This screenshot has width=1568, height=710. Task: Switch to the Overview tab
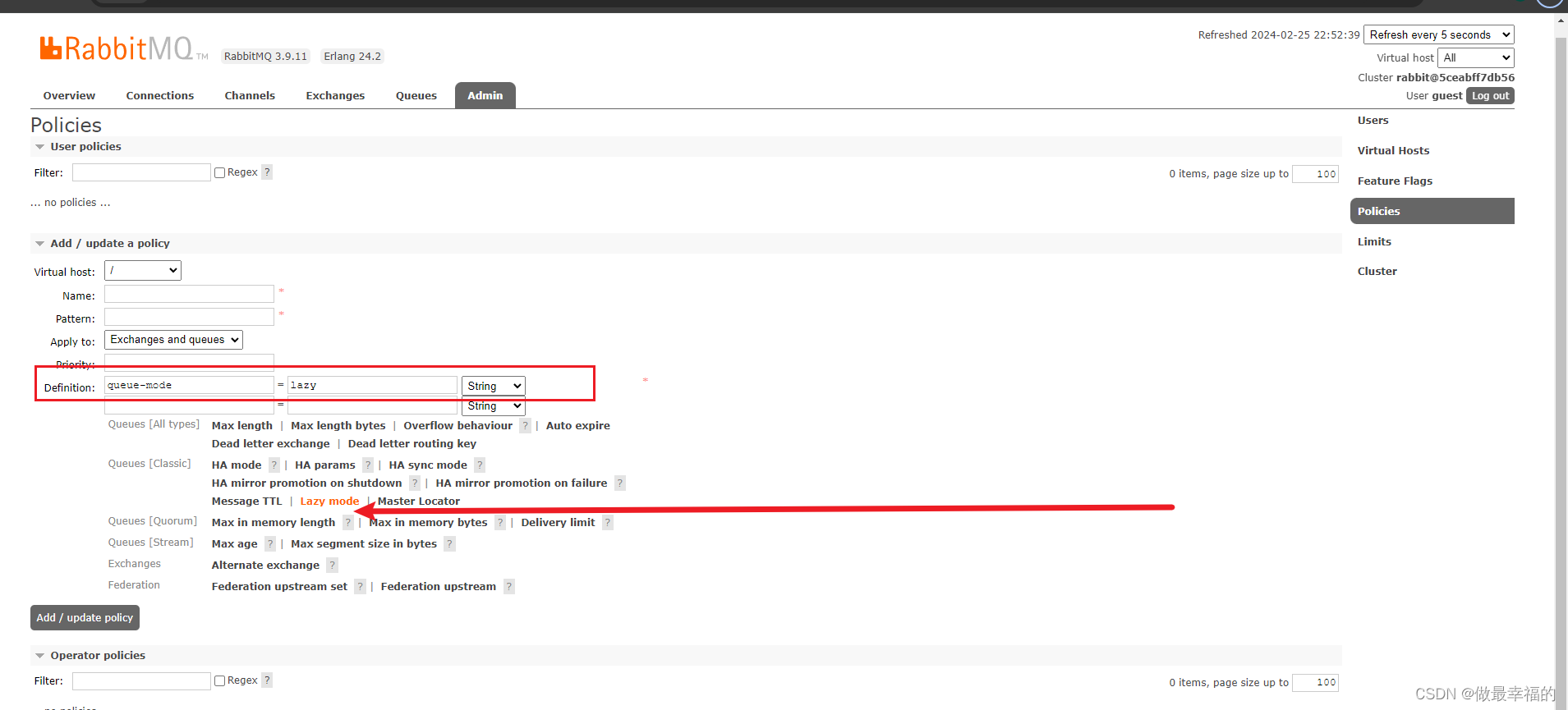(69, 96)
